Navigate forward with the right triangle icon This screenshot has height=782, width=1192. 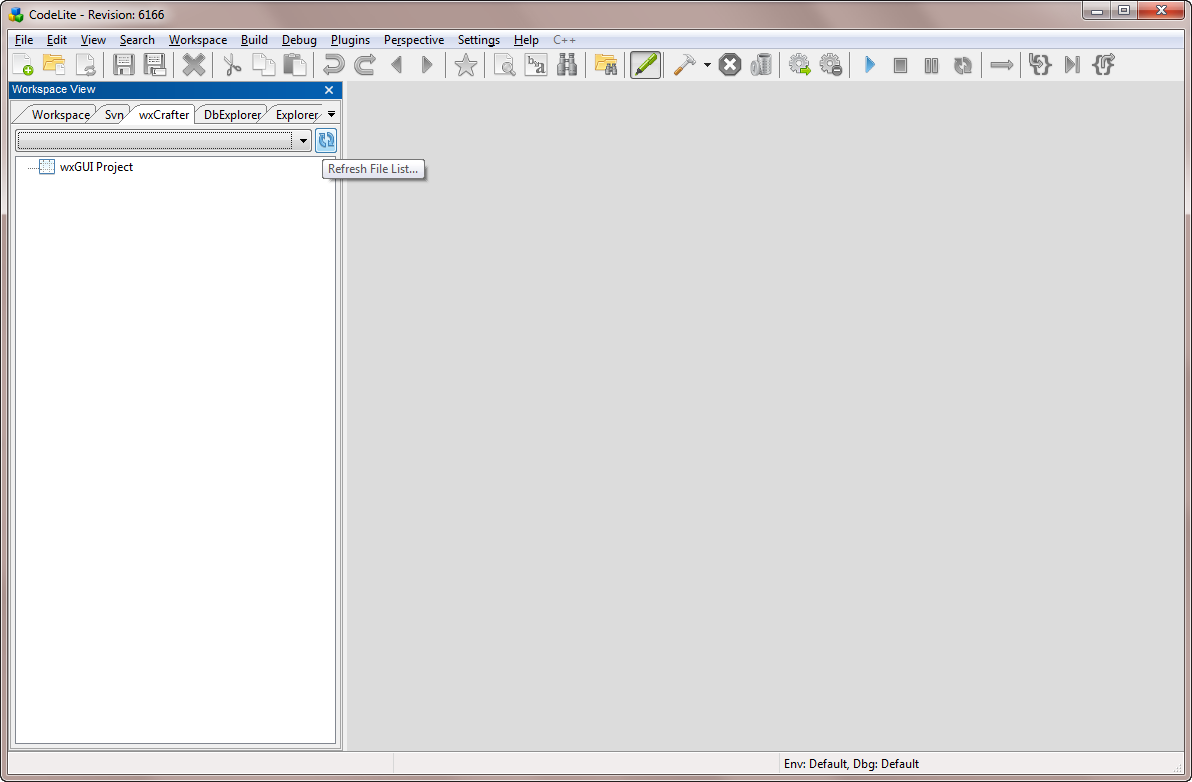426,65
